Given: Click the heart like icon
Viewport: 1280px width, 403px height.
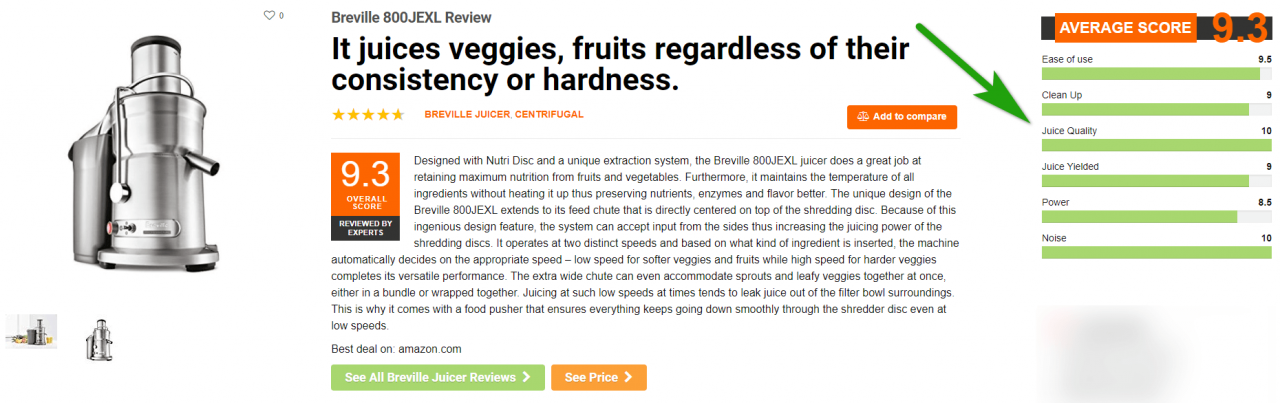Looking at the screenshot, I should (x=269, y=16).
